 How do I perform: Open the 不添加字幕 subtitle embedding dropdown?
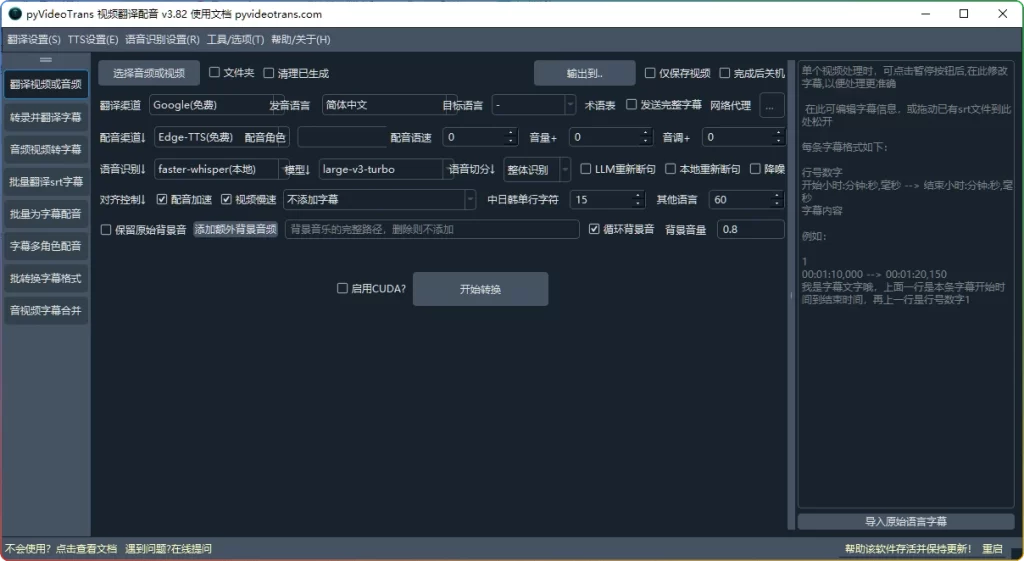pyautogui.click(x=469, y=200)
